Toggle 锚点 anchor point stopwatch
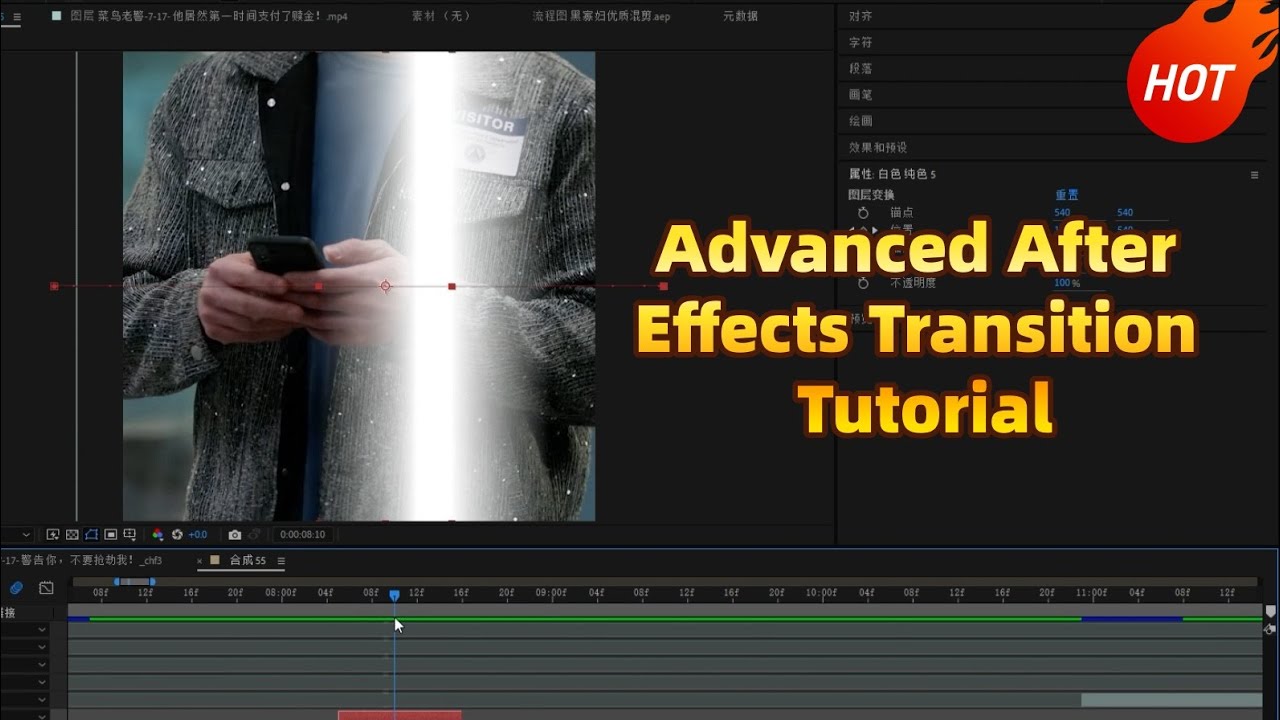Viewport: 1280px width, 720px height. coord(863,213)
